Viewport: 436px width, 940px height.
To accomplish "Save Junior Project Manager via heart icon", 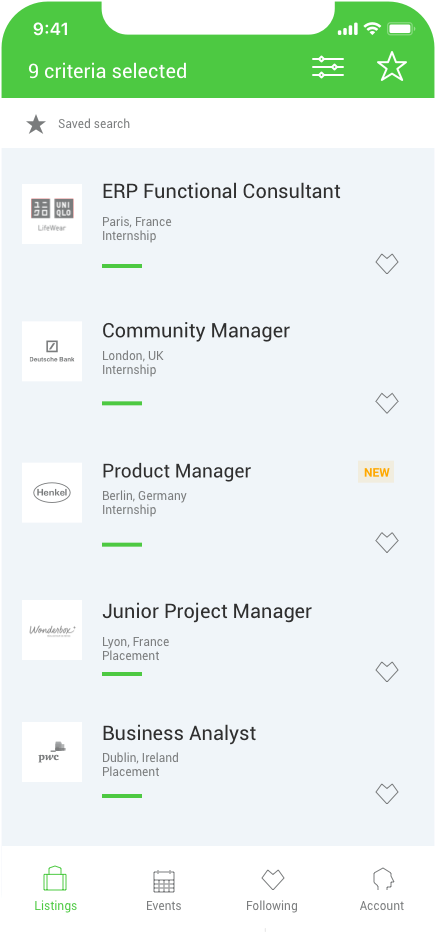I will 387,671.
